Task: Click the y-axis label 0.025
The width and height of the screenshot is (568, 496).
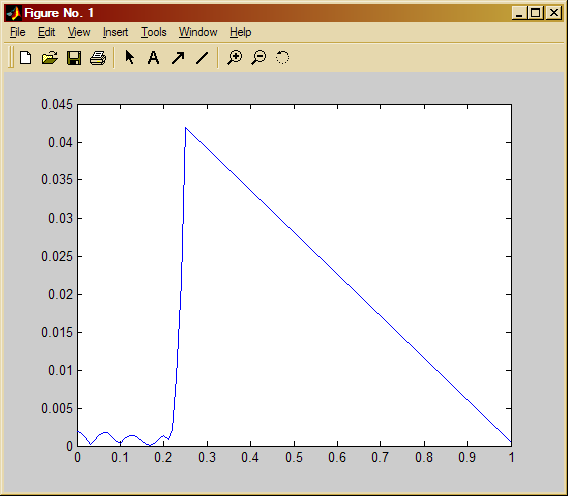Action: (x=57, y=257)
